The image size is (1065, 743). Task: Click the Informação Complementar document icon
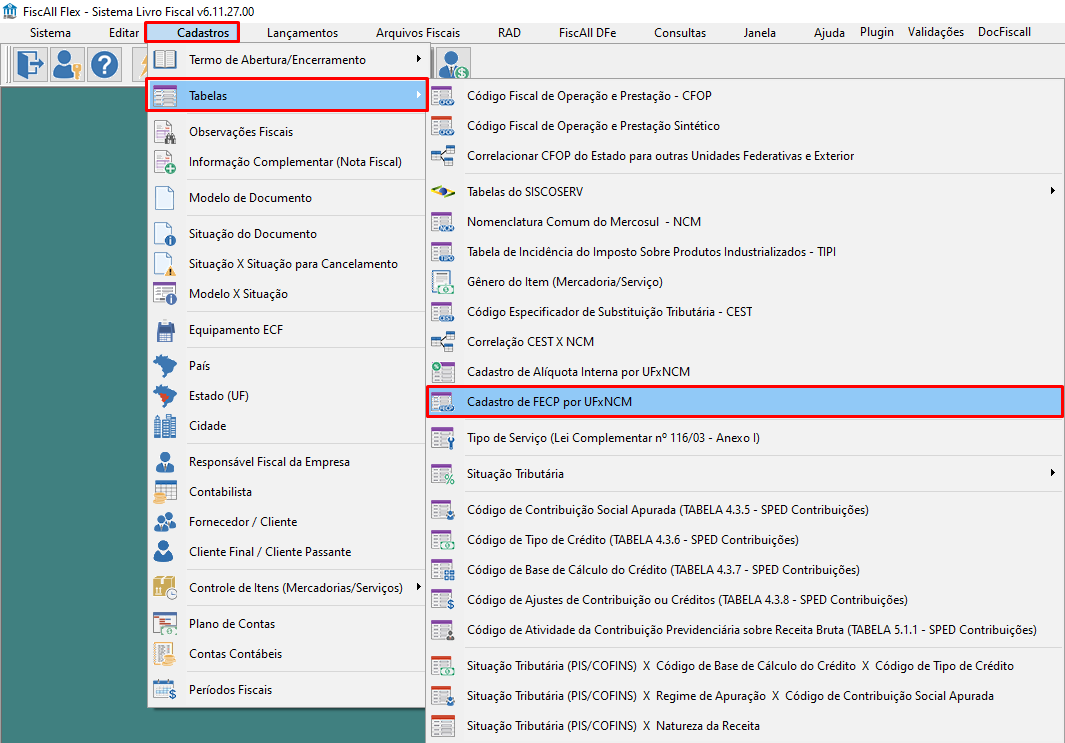(x=164, y=162)
